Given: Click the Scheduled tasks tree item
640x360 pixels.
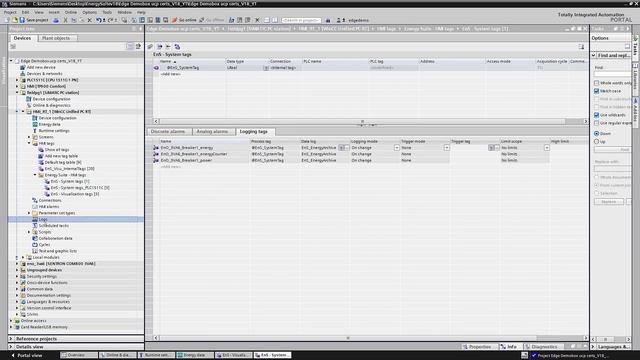Looking at the screenshot, I should 53,225.
